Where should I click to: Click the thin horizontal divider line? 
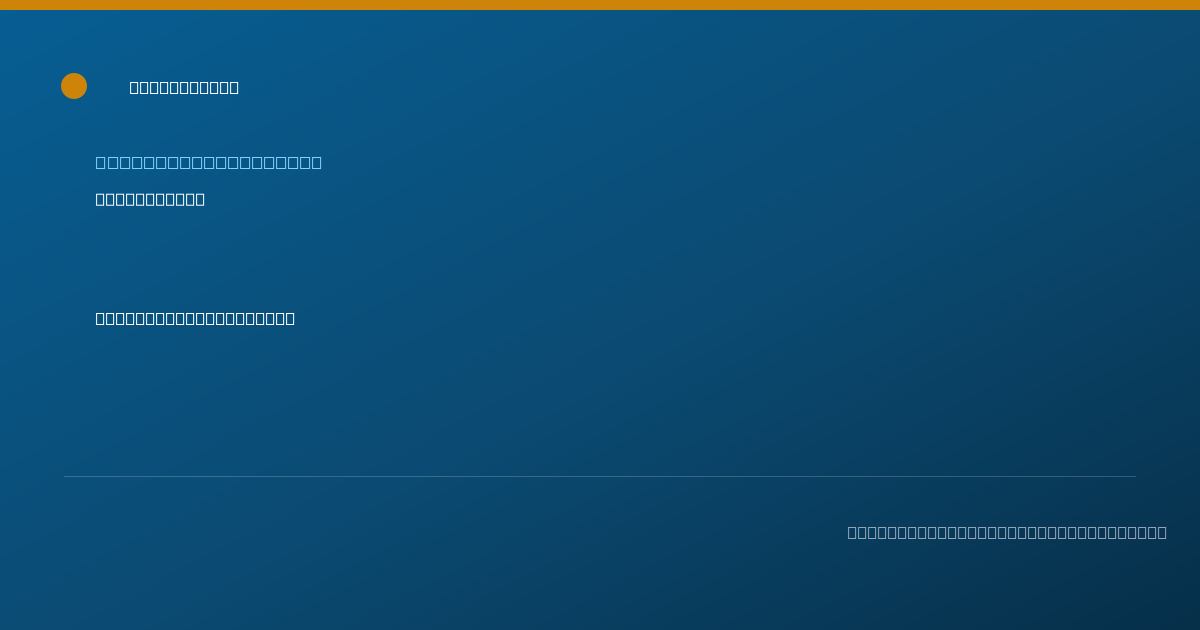(x=600, y=476)
